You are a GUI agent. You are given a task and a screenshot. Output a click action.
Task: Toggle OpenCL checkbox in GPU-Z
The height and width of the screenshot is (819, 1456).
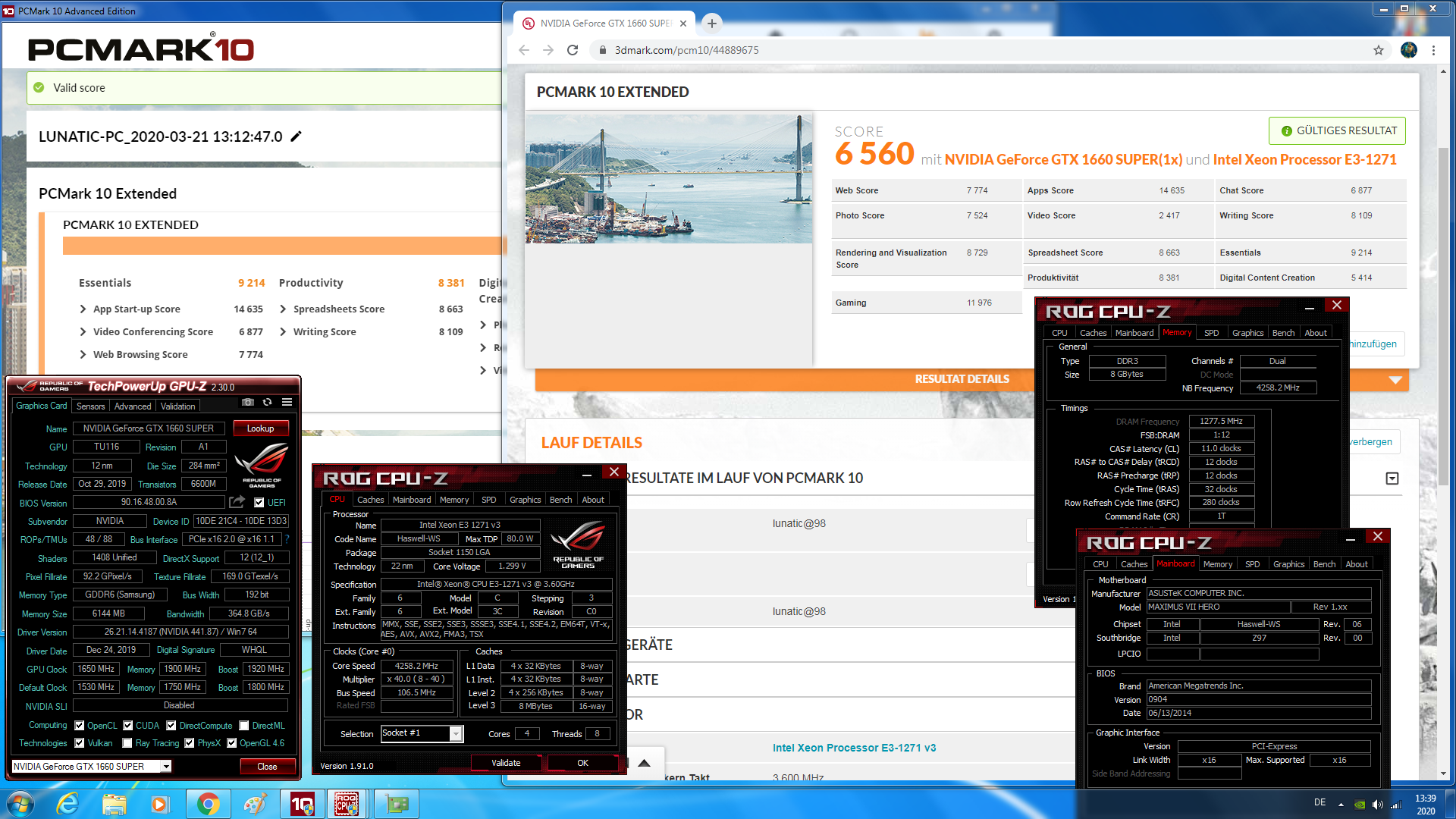(80, 725)
